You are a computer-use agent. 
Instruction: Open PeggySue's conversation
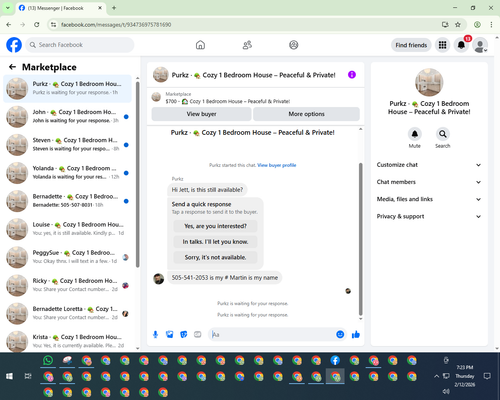coord(67,257)
